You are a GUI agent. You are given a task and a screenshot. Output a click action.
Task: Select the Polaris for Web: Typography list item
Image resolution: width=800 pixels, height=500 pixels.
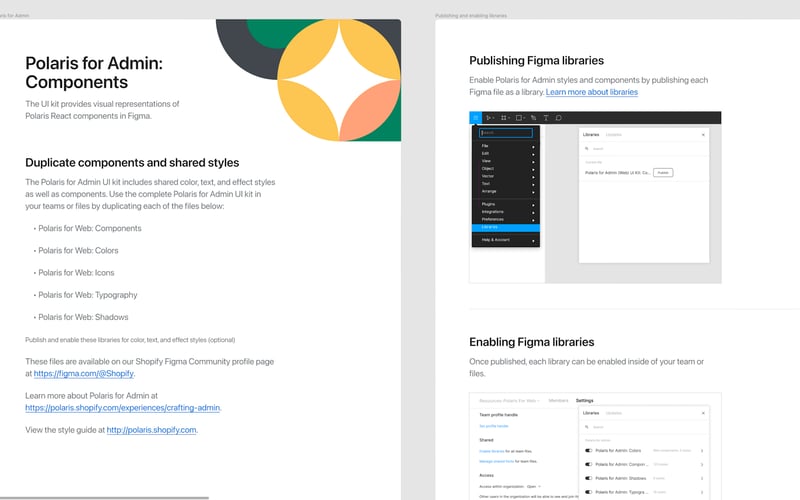click(x=88, y=295)
